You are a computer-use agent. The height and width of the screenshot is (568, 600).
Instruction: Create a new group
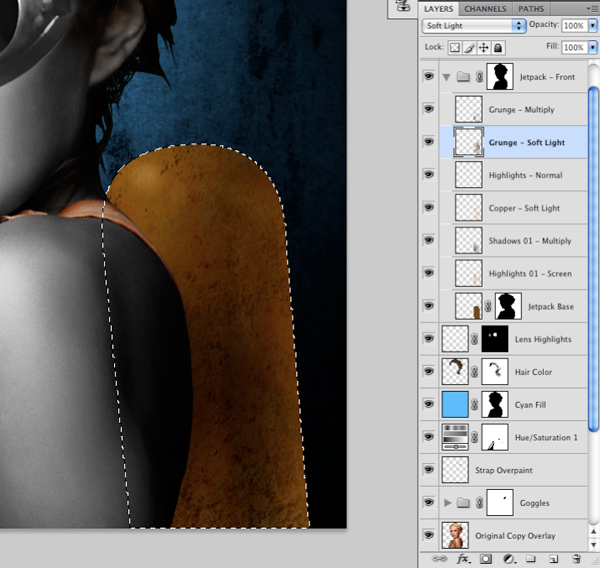pos(531,559)
